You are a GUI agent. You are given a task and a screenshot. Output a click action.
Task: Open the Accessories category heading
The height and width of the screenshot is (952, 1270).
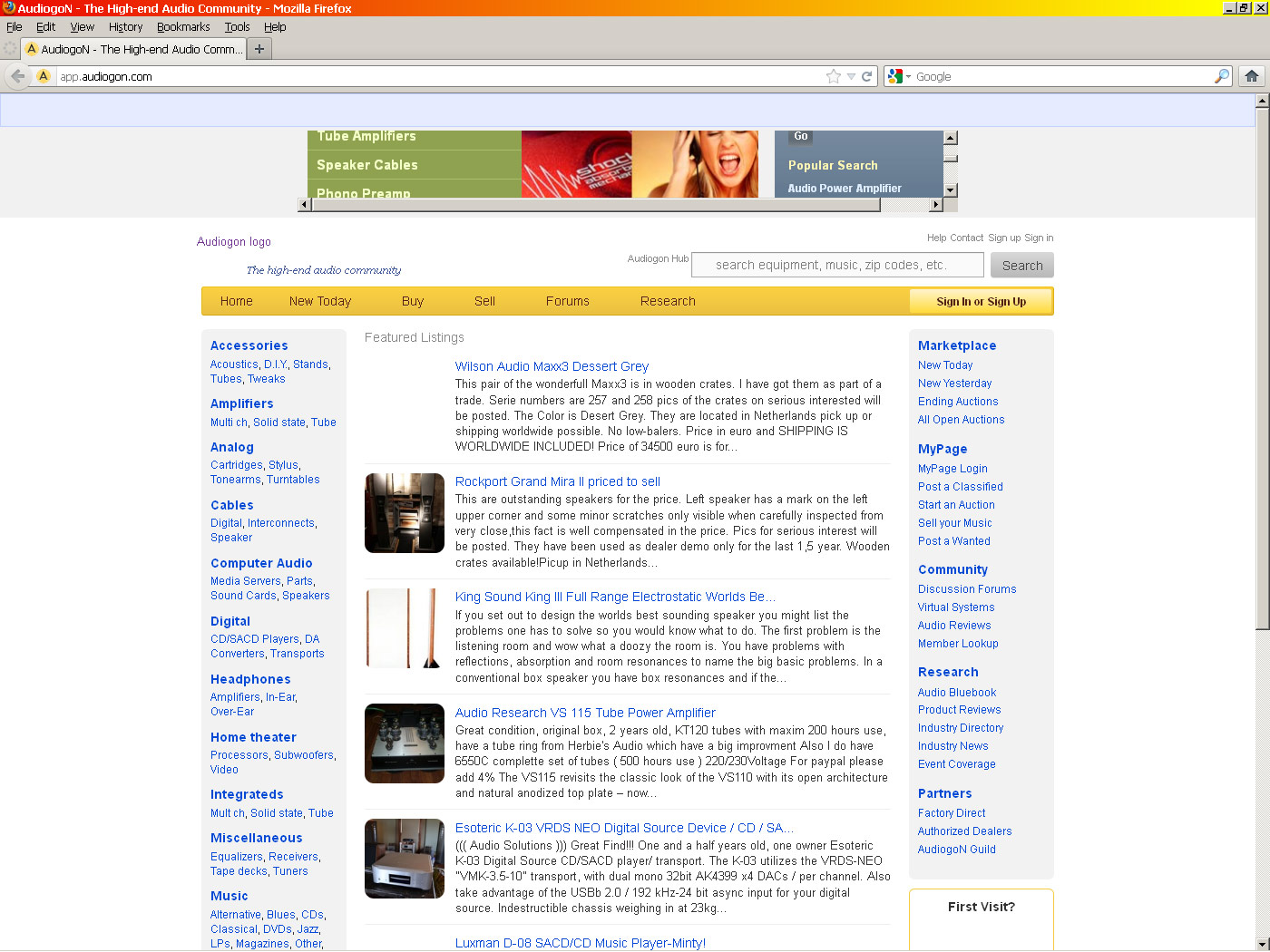[249, 345]
